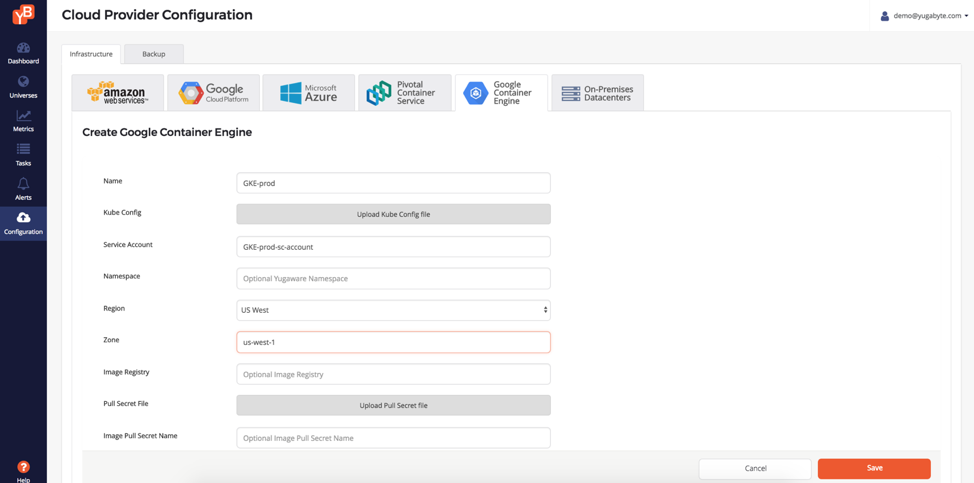Image resolution: width=974 pixels, height=483 pixels.
Task: Select On-Premises Datacenters provider tab
Action: 597,93
